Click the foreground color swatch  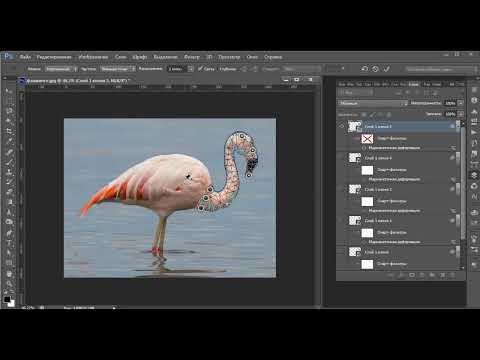7,299
